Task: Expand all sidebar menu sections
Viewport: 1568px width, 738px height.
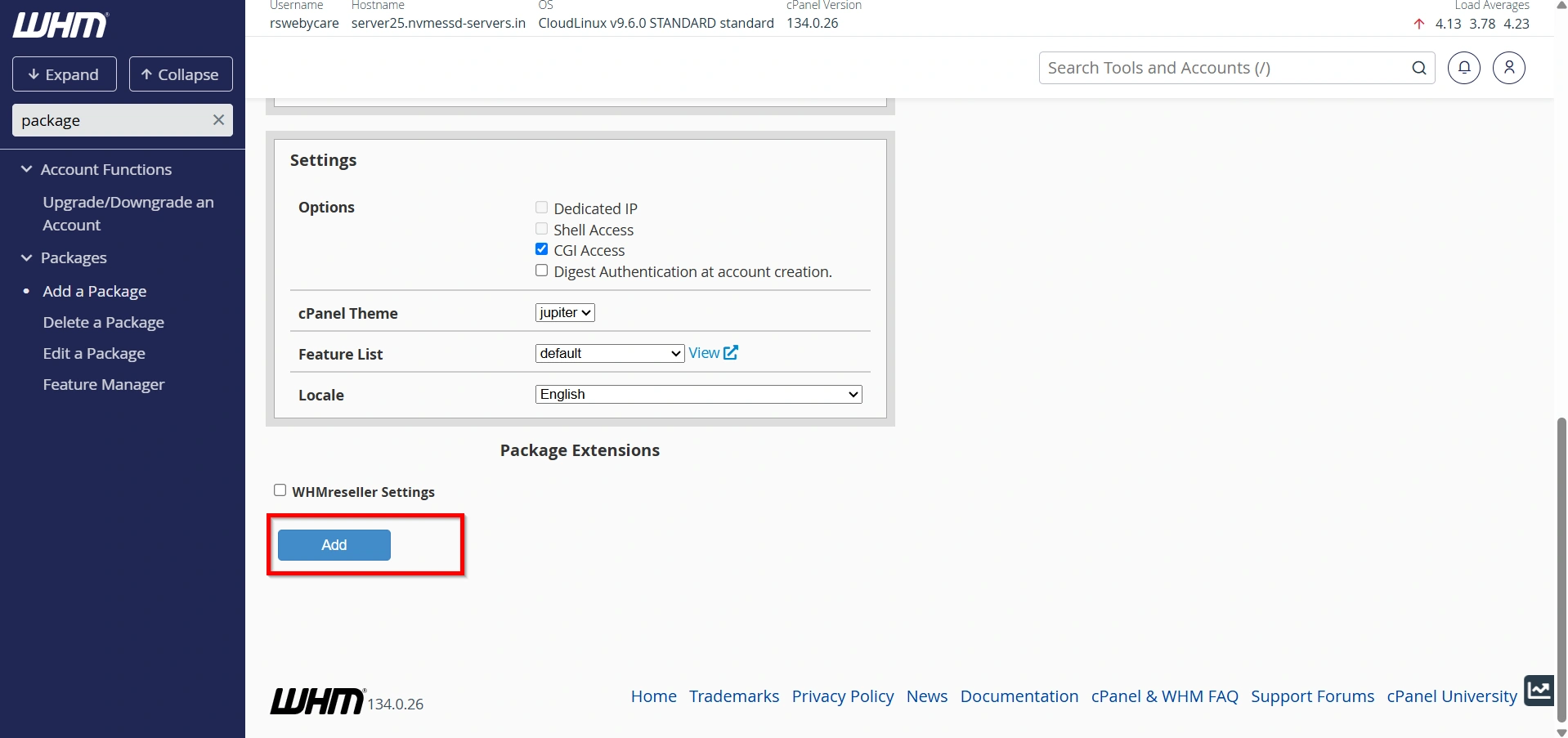Action: pyautogui.click(x=65, y=74)
